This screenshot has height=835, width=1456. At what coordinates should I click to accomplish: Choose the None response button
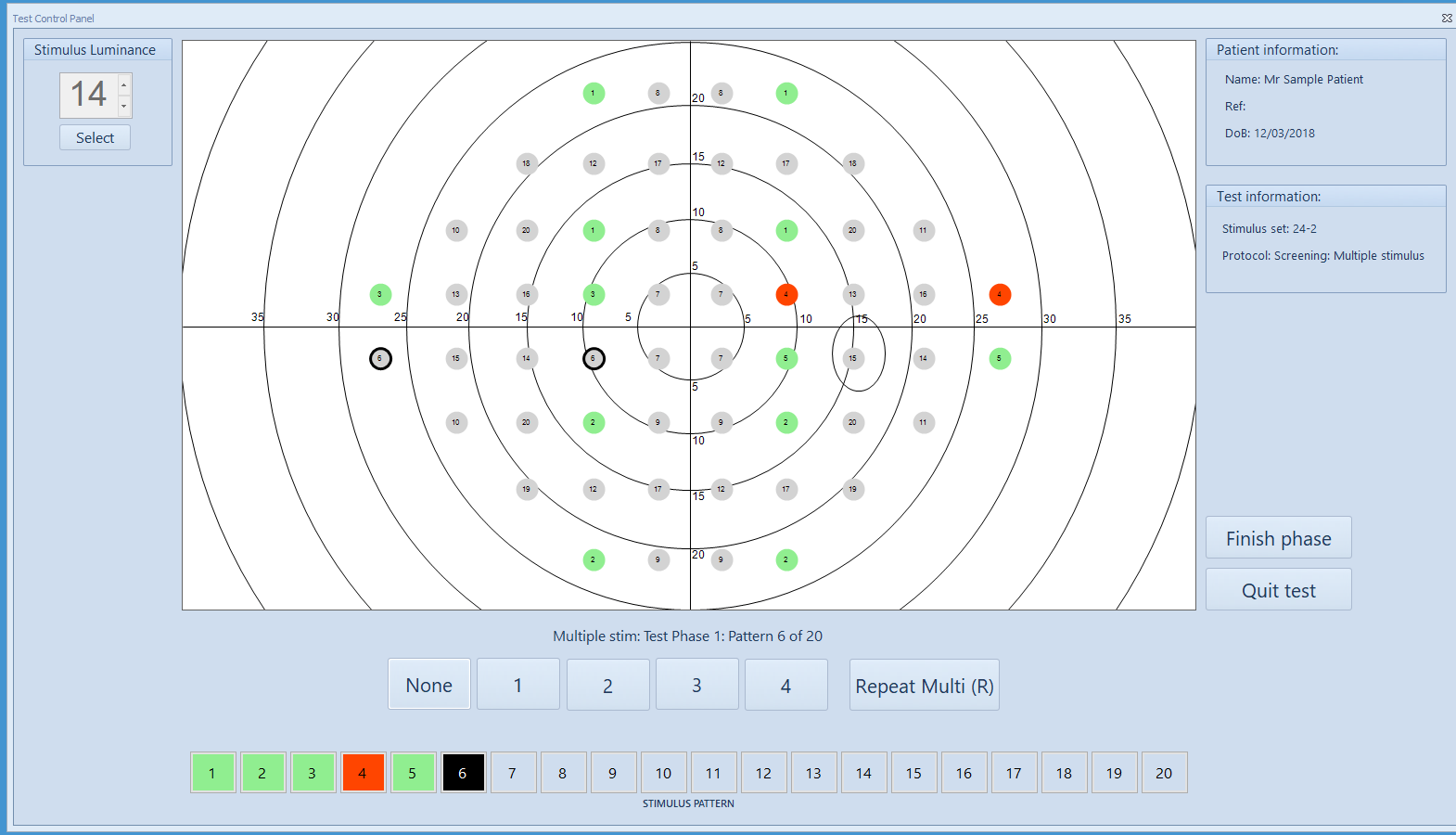pos(428,685)
